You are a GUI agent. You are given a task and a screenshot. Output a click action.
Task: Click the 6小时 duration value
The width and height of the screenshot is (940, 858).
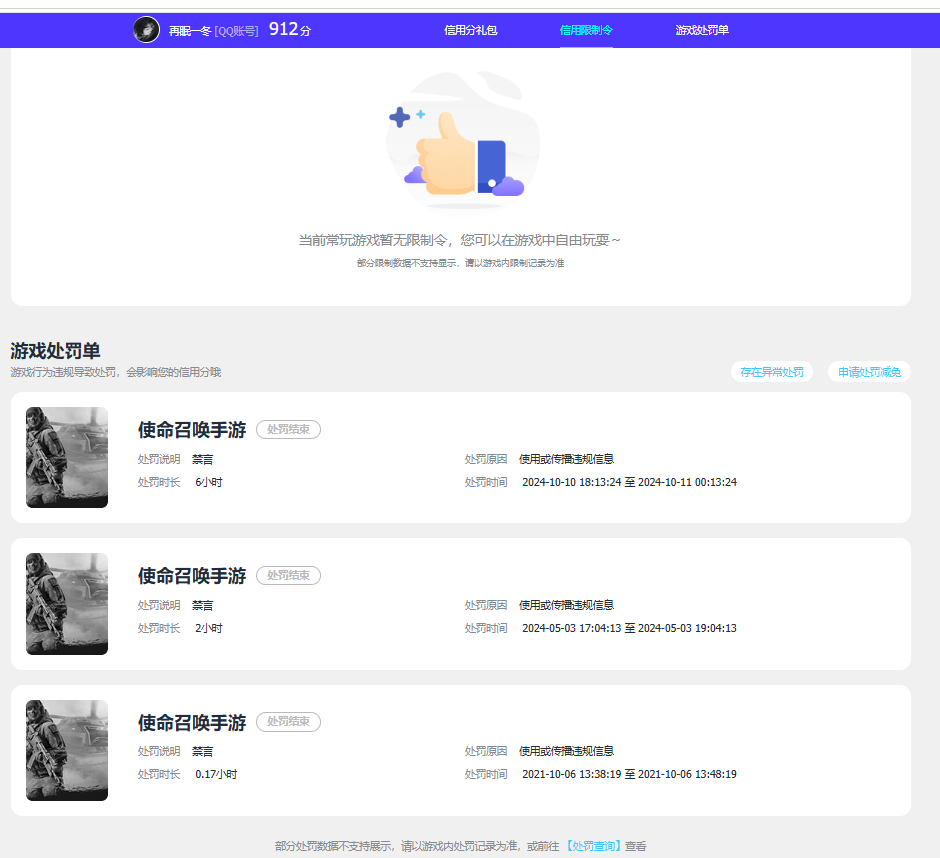tap(209, 482)
